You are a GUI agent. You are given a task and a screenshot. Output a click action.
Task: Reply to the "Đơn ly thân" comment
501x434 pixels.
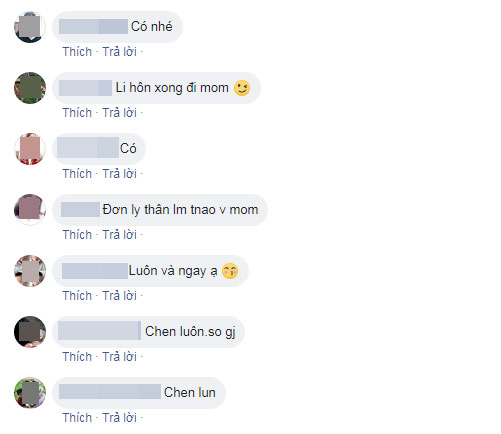119,235
